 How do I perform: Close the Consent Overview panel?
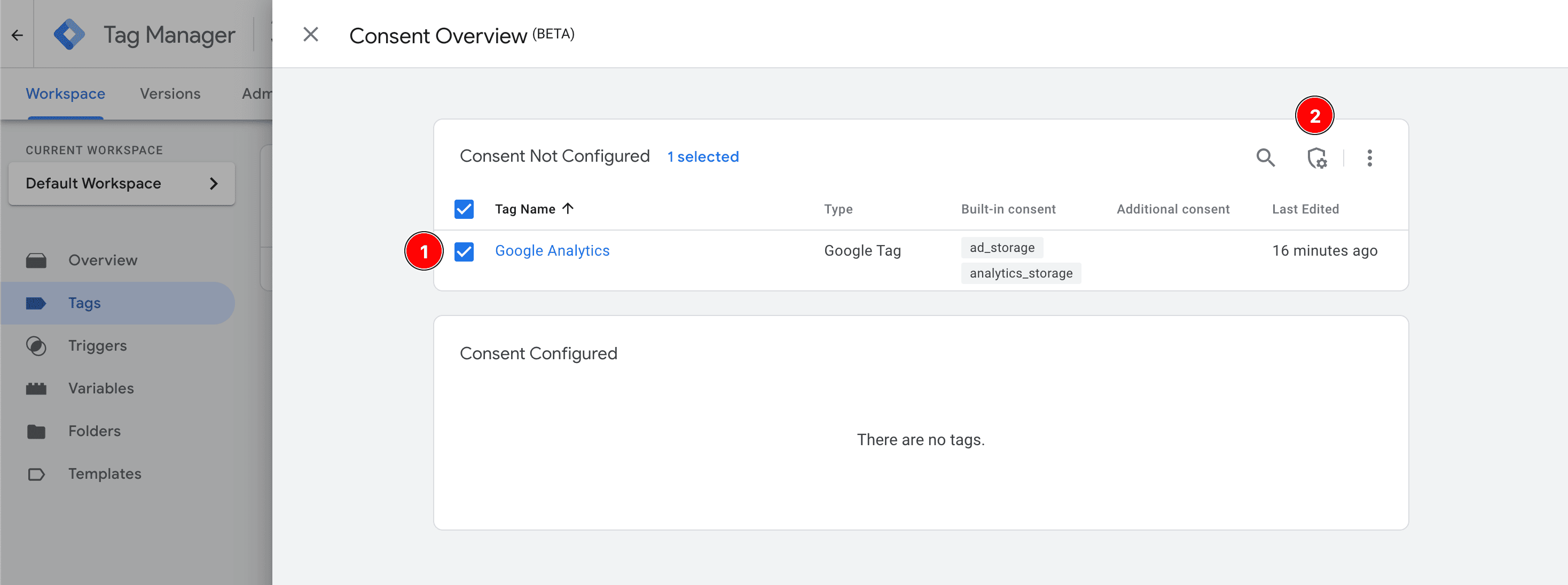(310, 35)
